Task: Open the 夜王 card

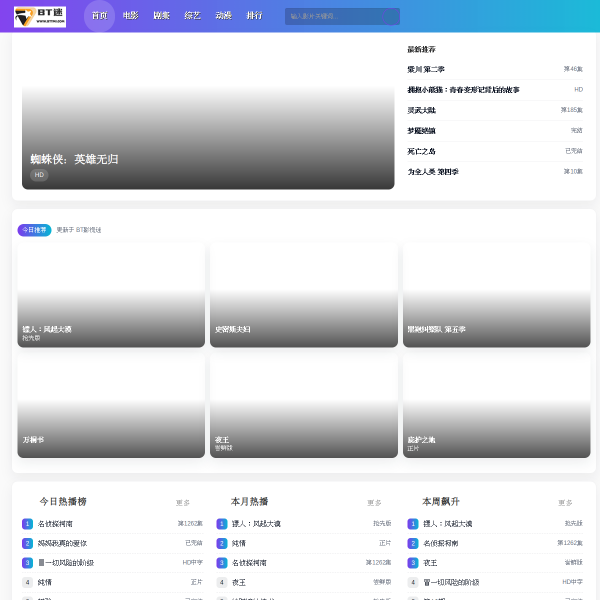Action: [x=304, y=405]
